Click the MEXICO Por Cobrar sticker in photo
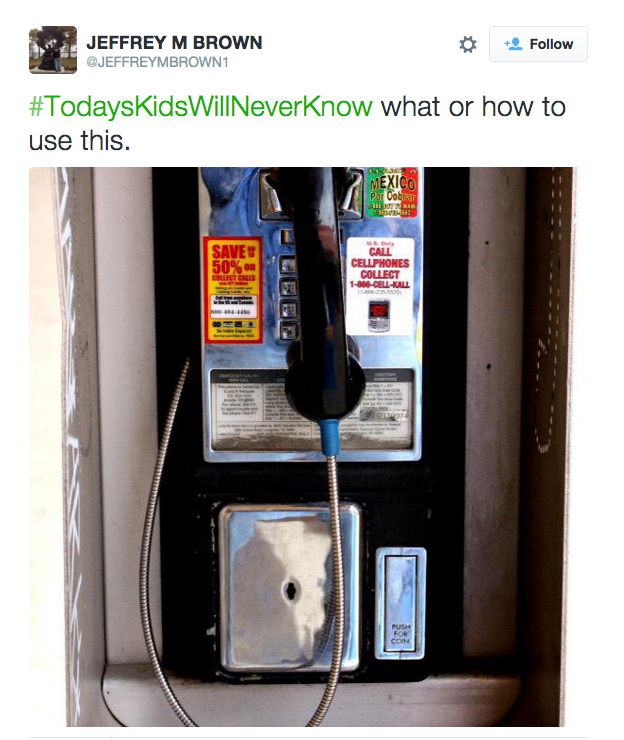The width and height of the screenshot is (624, 740). pos(392,193)
